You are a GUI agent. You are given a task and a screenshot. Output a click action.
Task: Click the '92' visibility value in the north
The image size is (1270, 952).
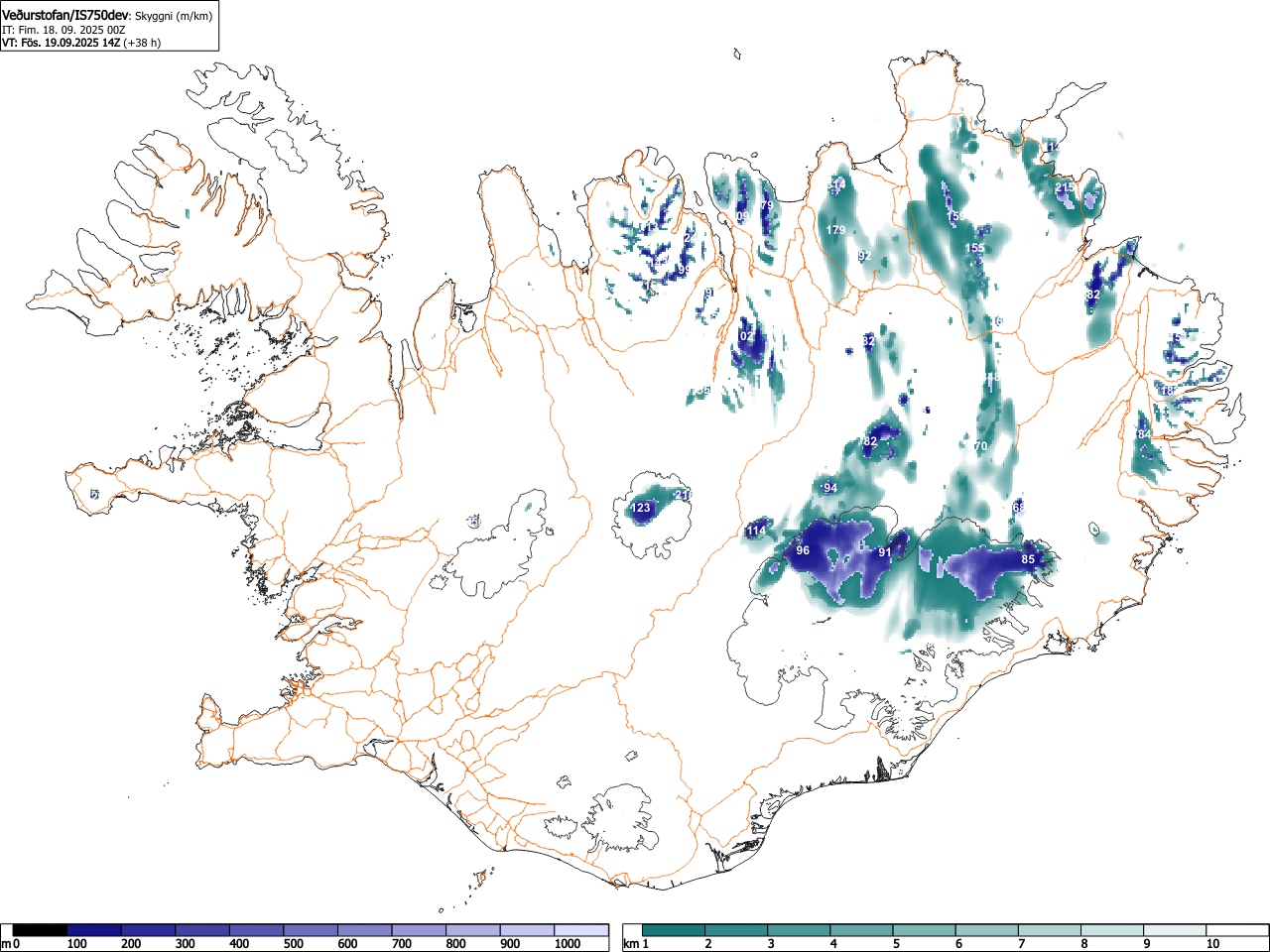(x=864, y=256)
